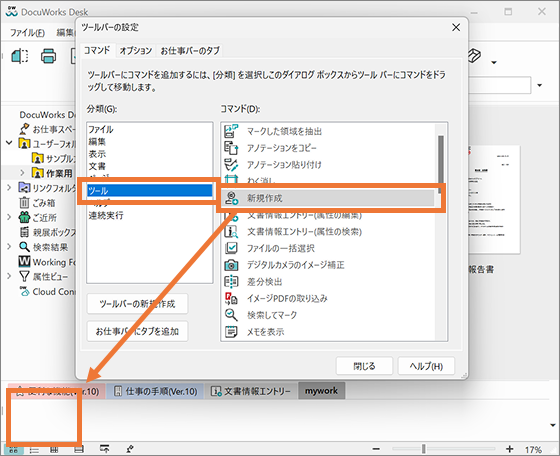Expand the 属性ビュー tree node
The width and height of the screenshot is (560, 456).
[9, 276]
